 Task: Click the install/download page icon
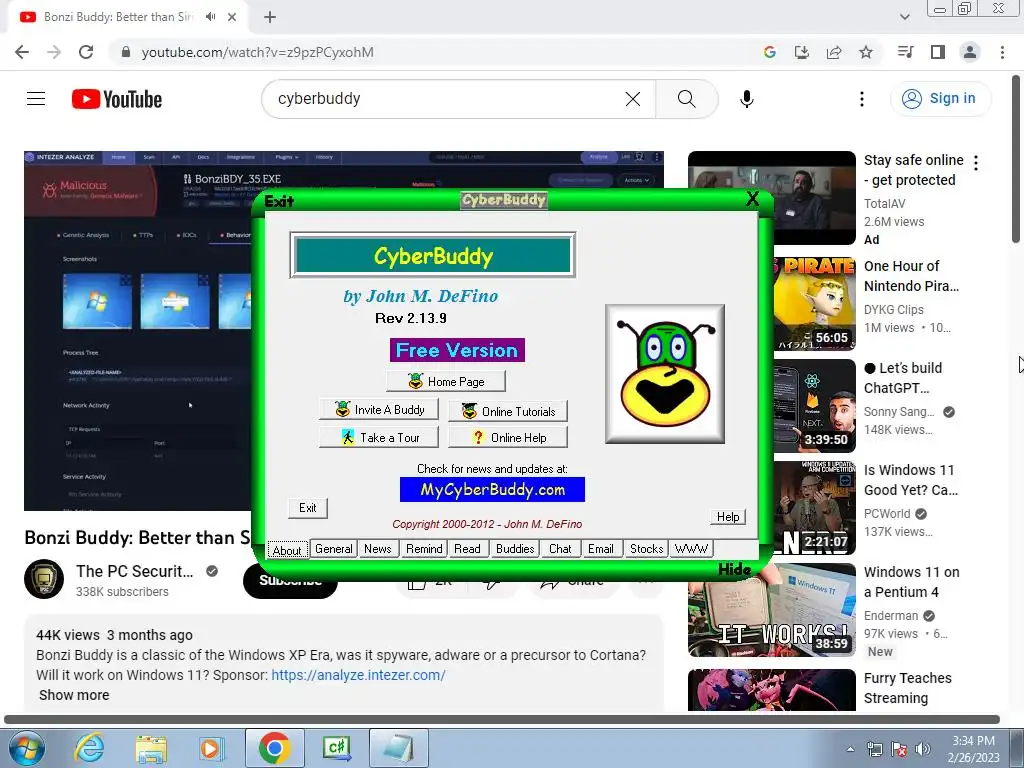802,52
